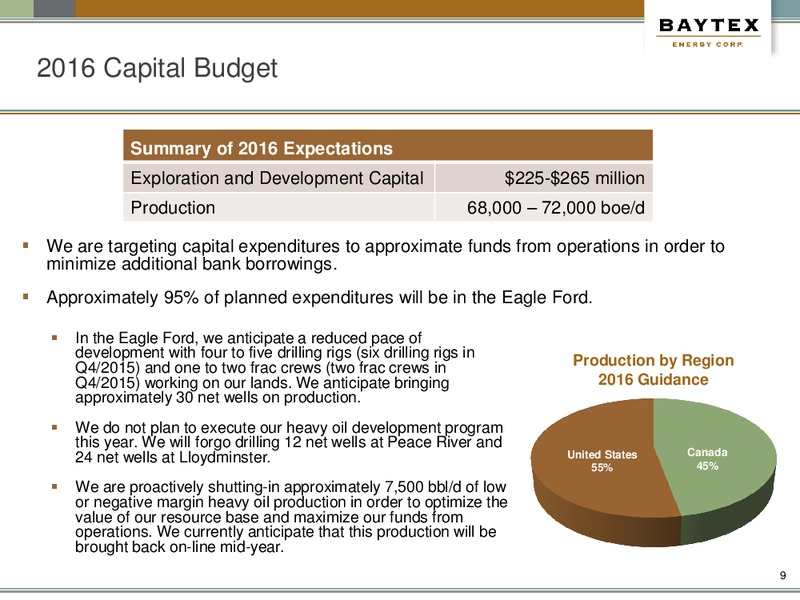Screen dimensions: 800x600
Task: Click the 'Summary of 2016 Expectations' table header
Action: click(x=388, y=146)
